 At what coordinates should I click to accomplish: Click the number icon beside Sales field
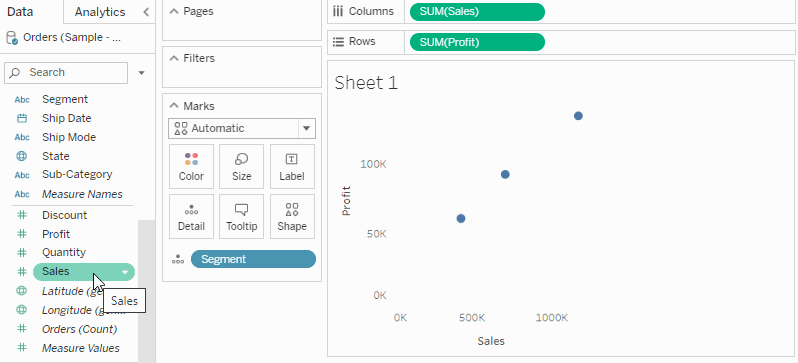point(22,272)
